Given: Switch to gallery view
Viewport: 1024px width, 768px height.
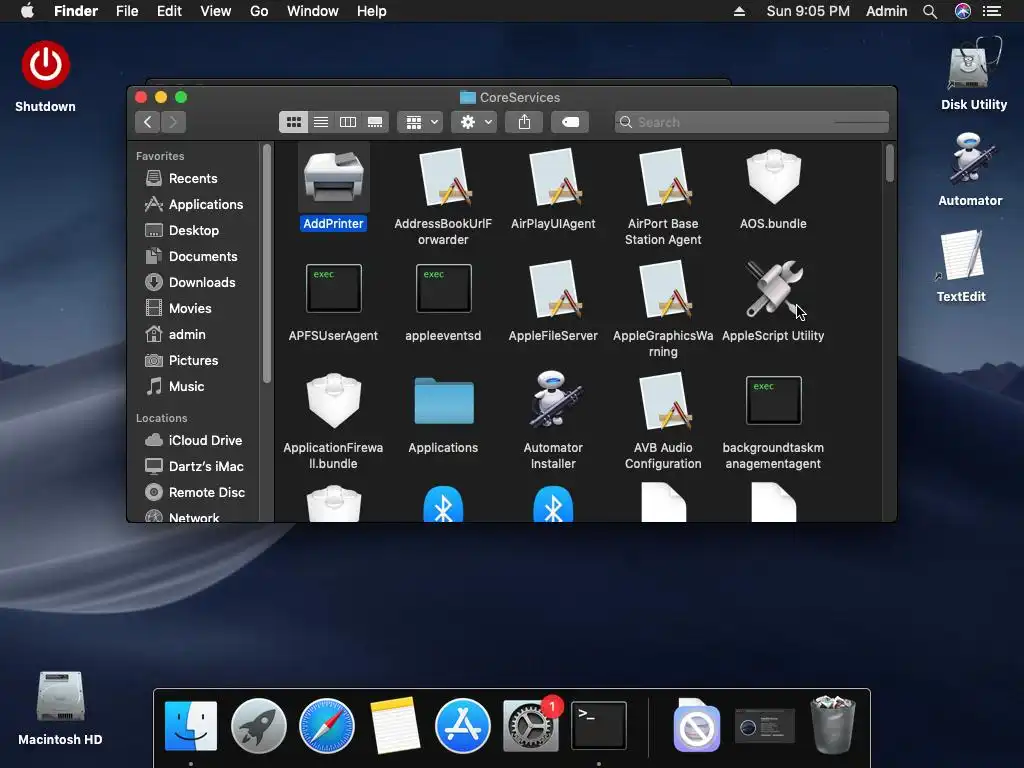Looking at the screenshot, I should point(376,122).
